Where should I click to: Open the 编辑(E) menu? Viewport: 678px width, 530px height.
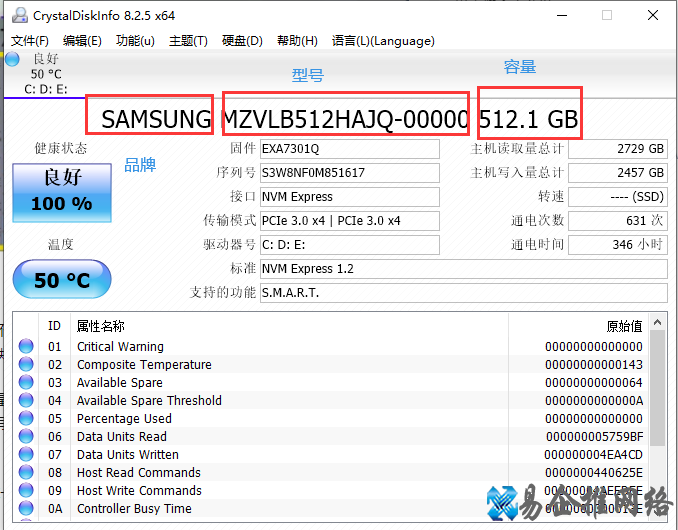[82, 41]
